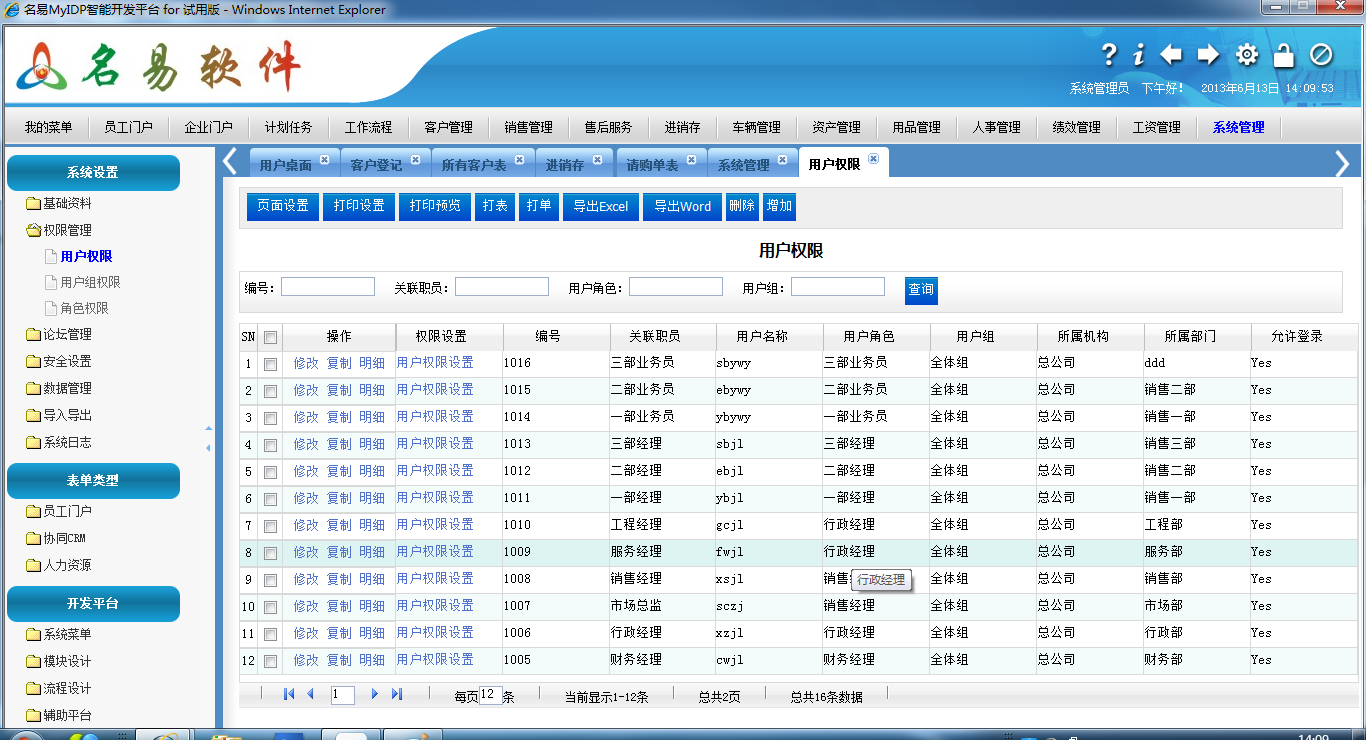Go back with the left arrow icon
The width and height of the screenshot is (1366, 740).
[1171, 55]
